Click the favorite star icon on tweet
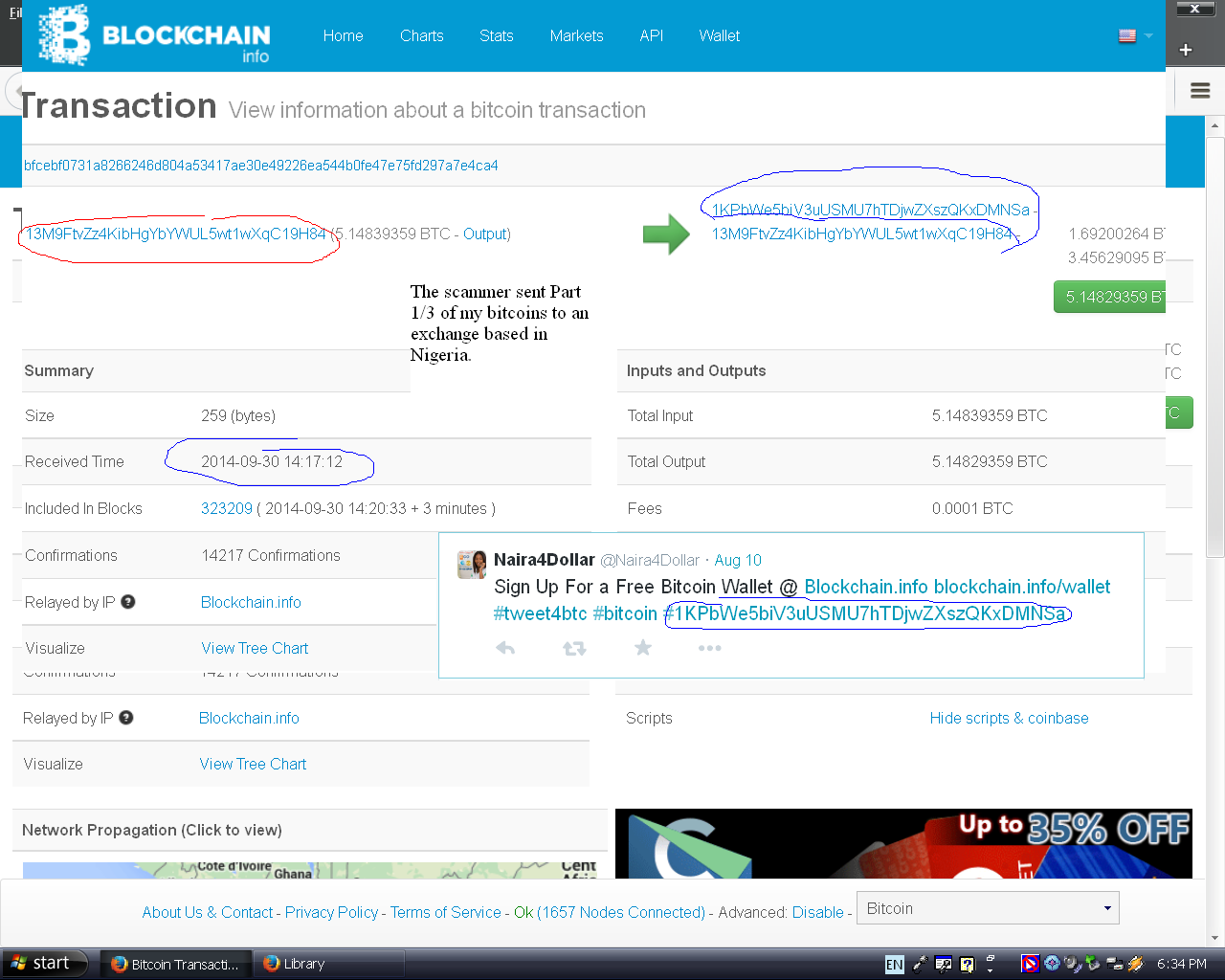1225x980 pixels. coord(643,648)
